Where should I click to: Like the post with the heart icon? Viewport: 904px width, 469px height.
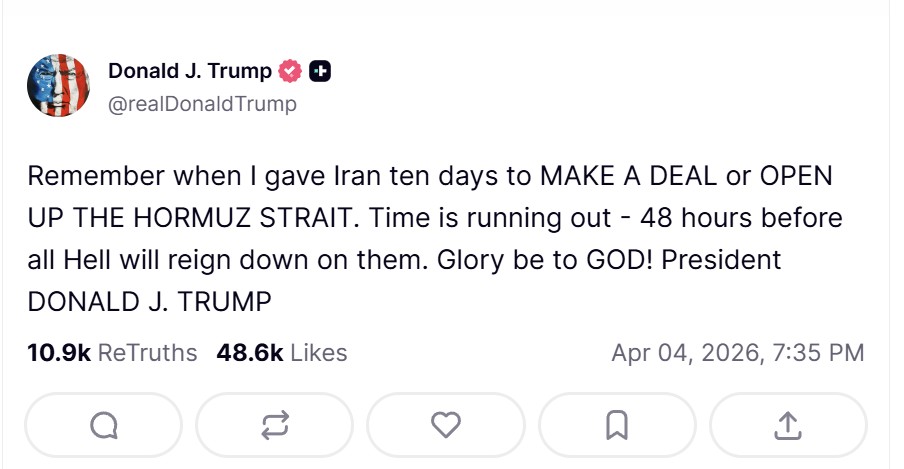coord(445,426)
